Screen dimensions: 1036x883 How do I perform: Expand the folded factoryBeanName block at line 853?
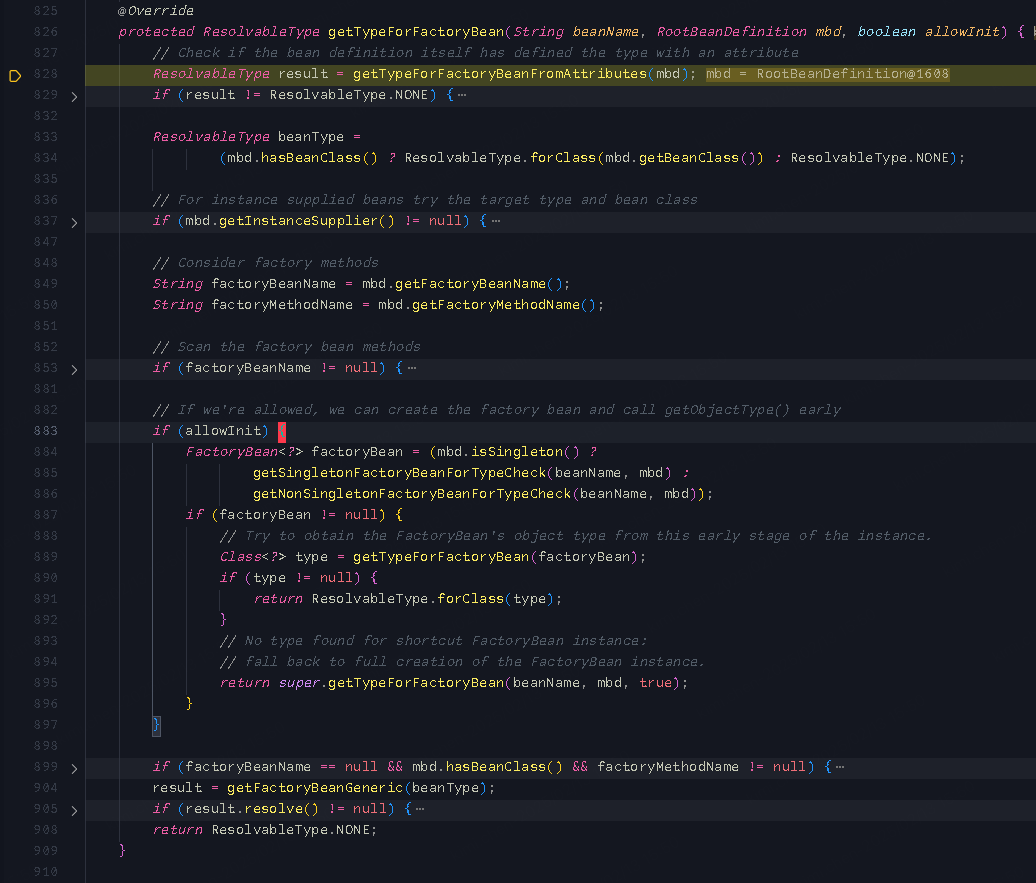[x=74, y=369]
